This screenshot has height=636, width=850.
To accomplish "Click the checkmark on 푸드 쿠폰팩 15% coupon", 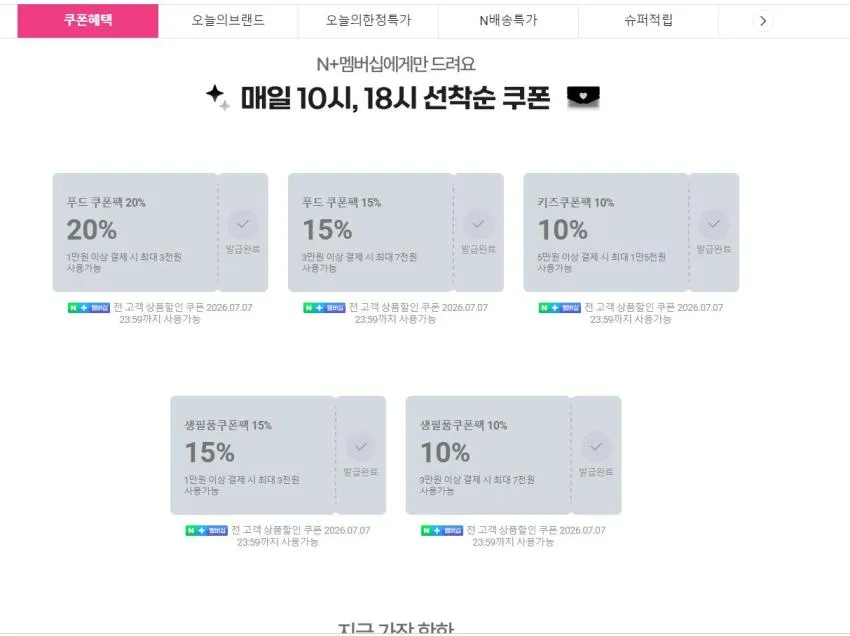I will click(x=478, y=224).
